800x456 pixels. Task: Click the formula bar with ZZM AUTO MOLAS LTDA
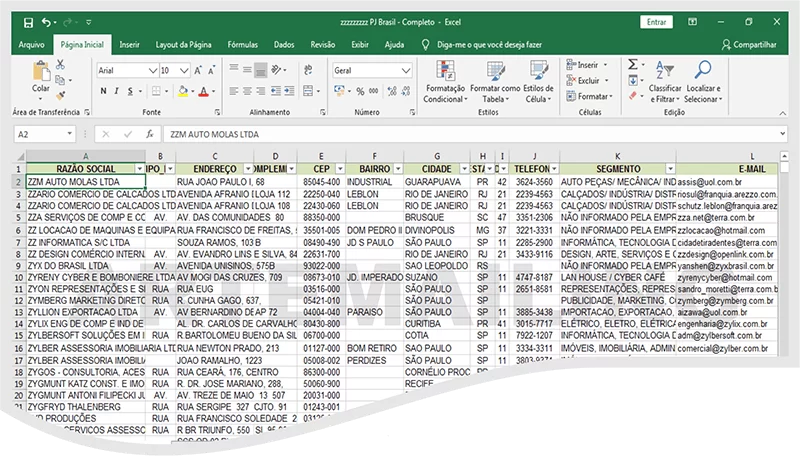pyautogui.click(x=474, y=134)
